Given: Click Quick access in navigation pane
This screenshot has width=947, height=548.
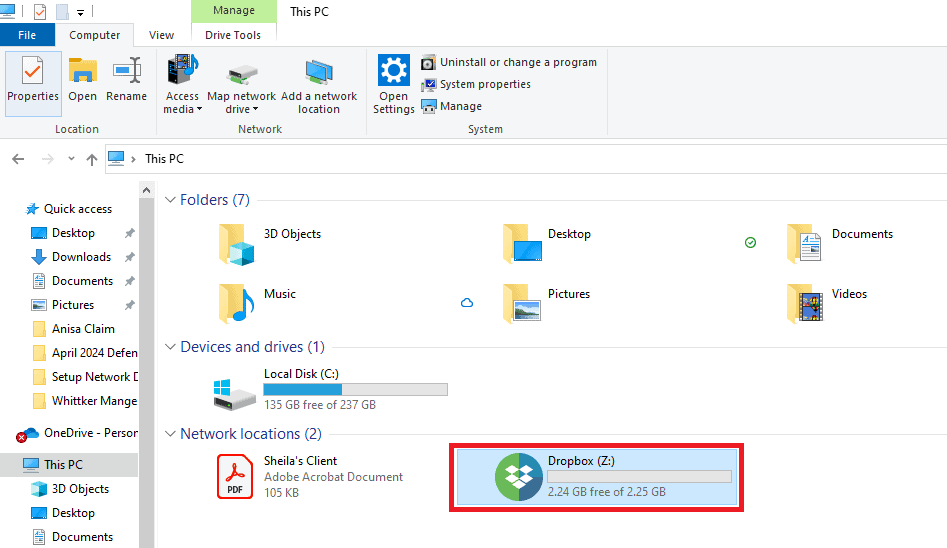Looking at the screenshot, I should (x=77, y=209).
